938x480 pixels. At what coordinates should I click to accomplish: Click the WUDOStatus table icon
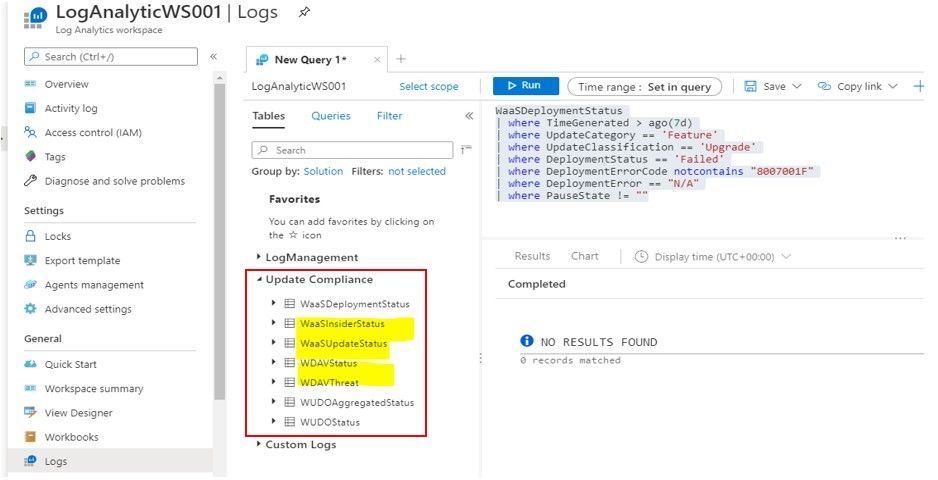(x=290, y=422)
